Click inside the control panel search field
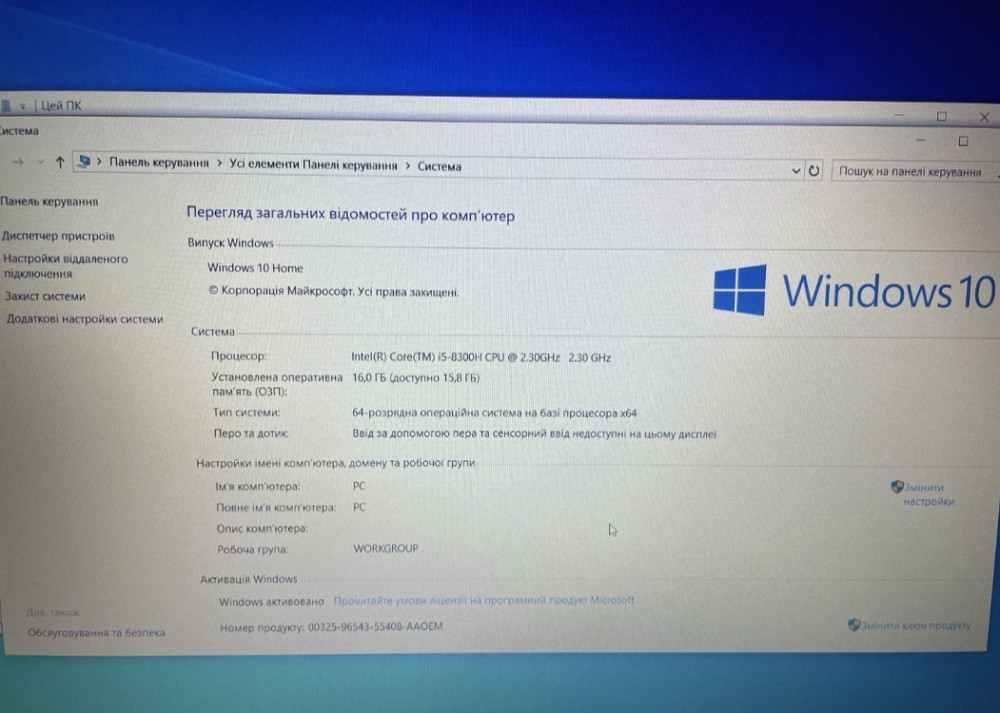 click(915, 171)
